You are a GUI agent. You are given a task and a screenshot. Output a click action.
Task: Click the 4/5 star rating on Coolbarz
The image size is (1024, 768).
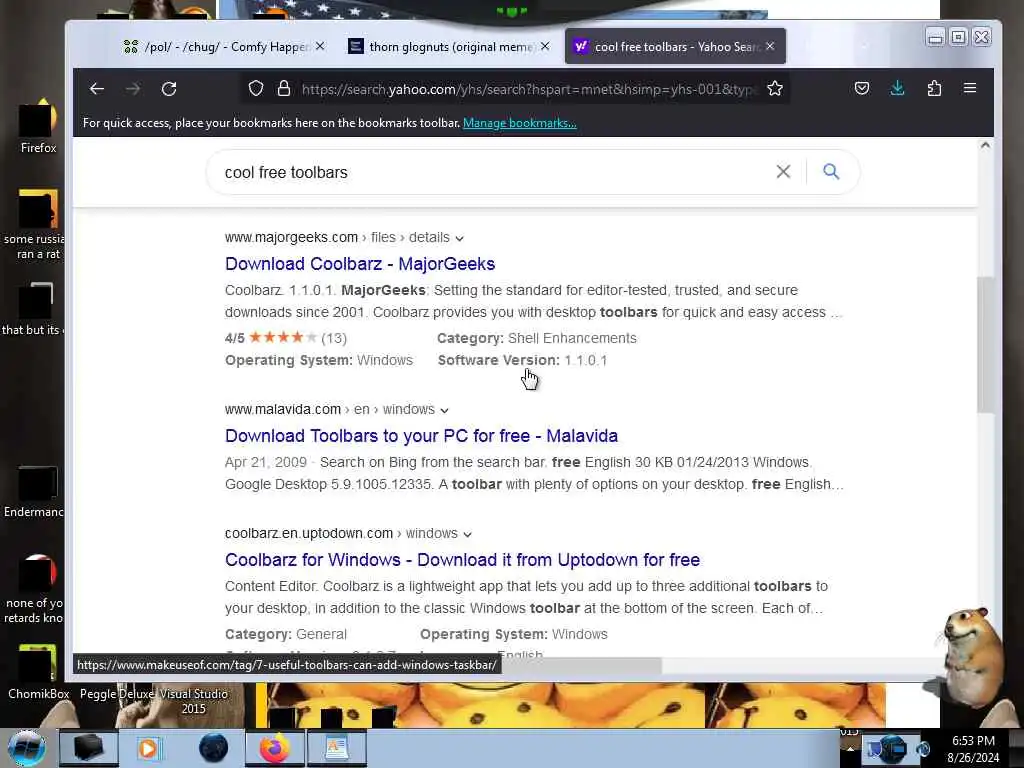285,338
